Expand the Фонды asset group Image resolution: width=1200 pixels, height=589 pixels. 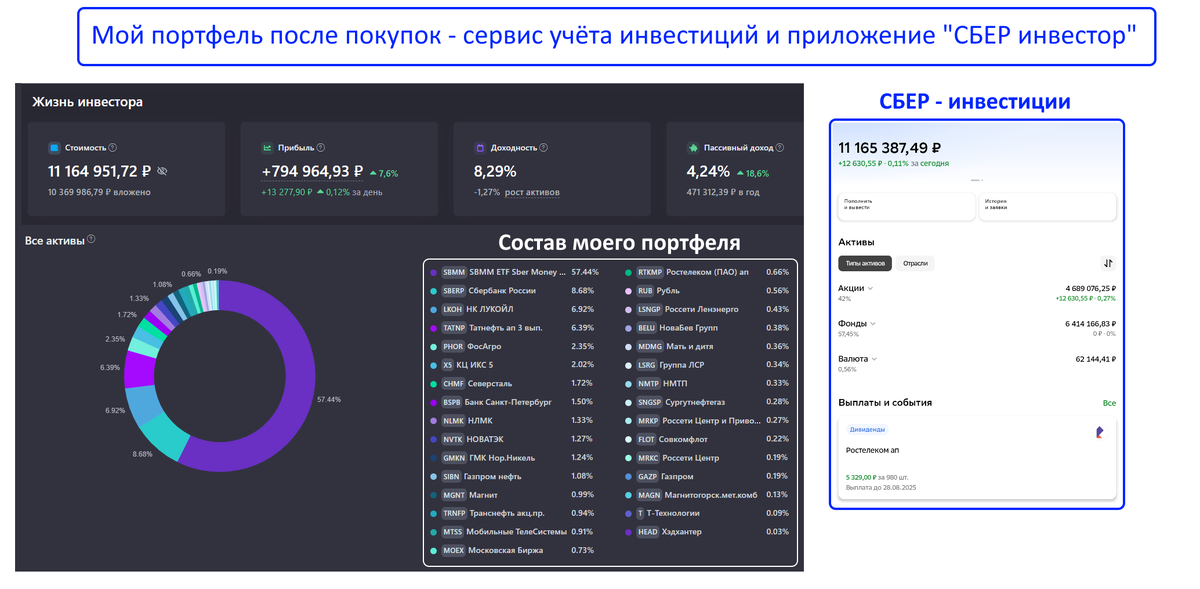coord(873,323)
